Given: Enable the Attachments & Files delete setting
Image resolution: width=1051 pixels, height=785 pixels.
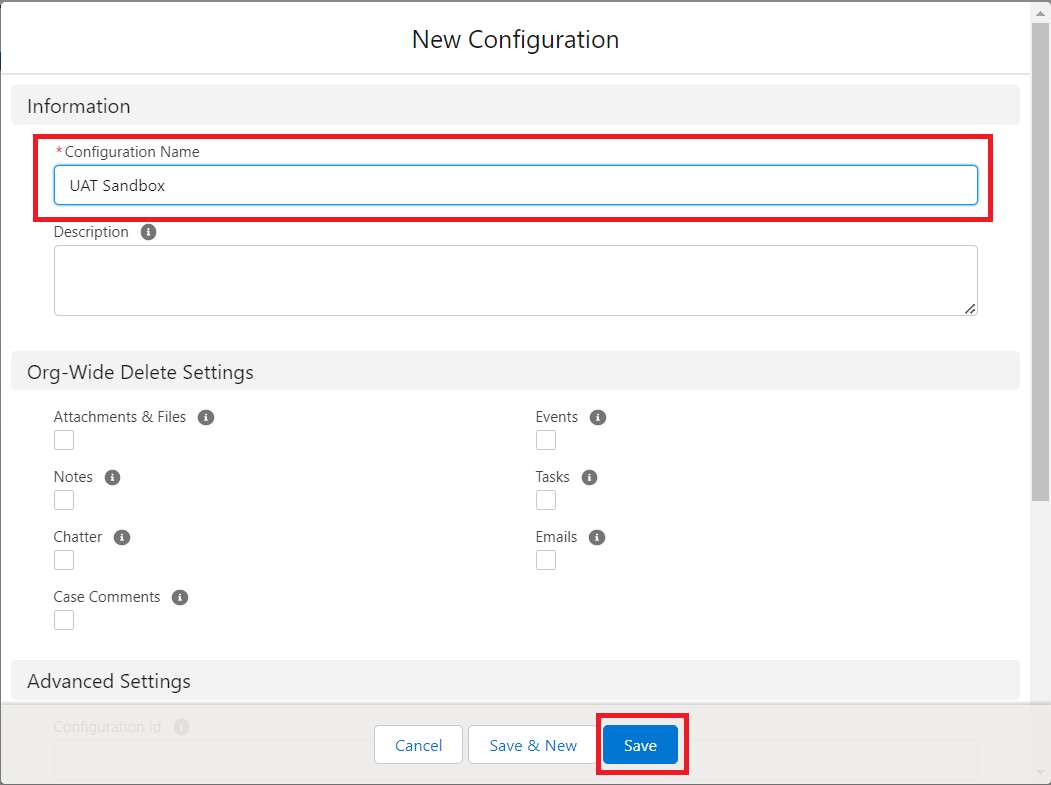Looking at the screenshot, I should pyautogui.click(x=63, y=440).
